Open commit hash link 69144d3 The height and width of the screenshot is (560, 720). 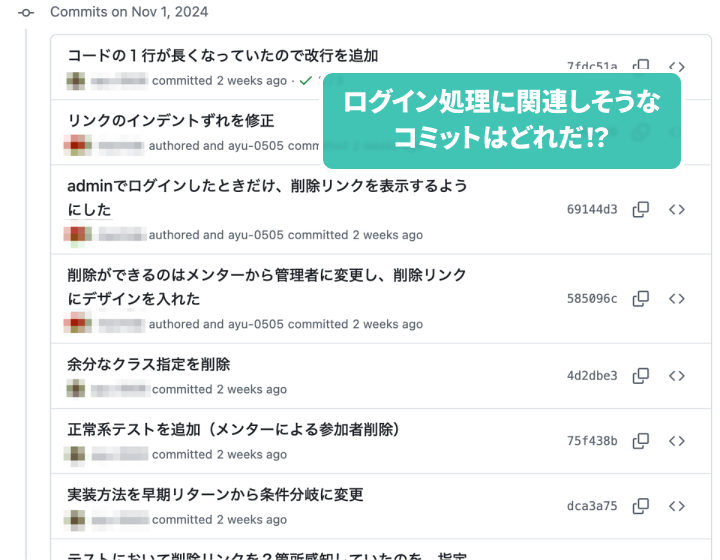pos(592,209)
